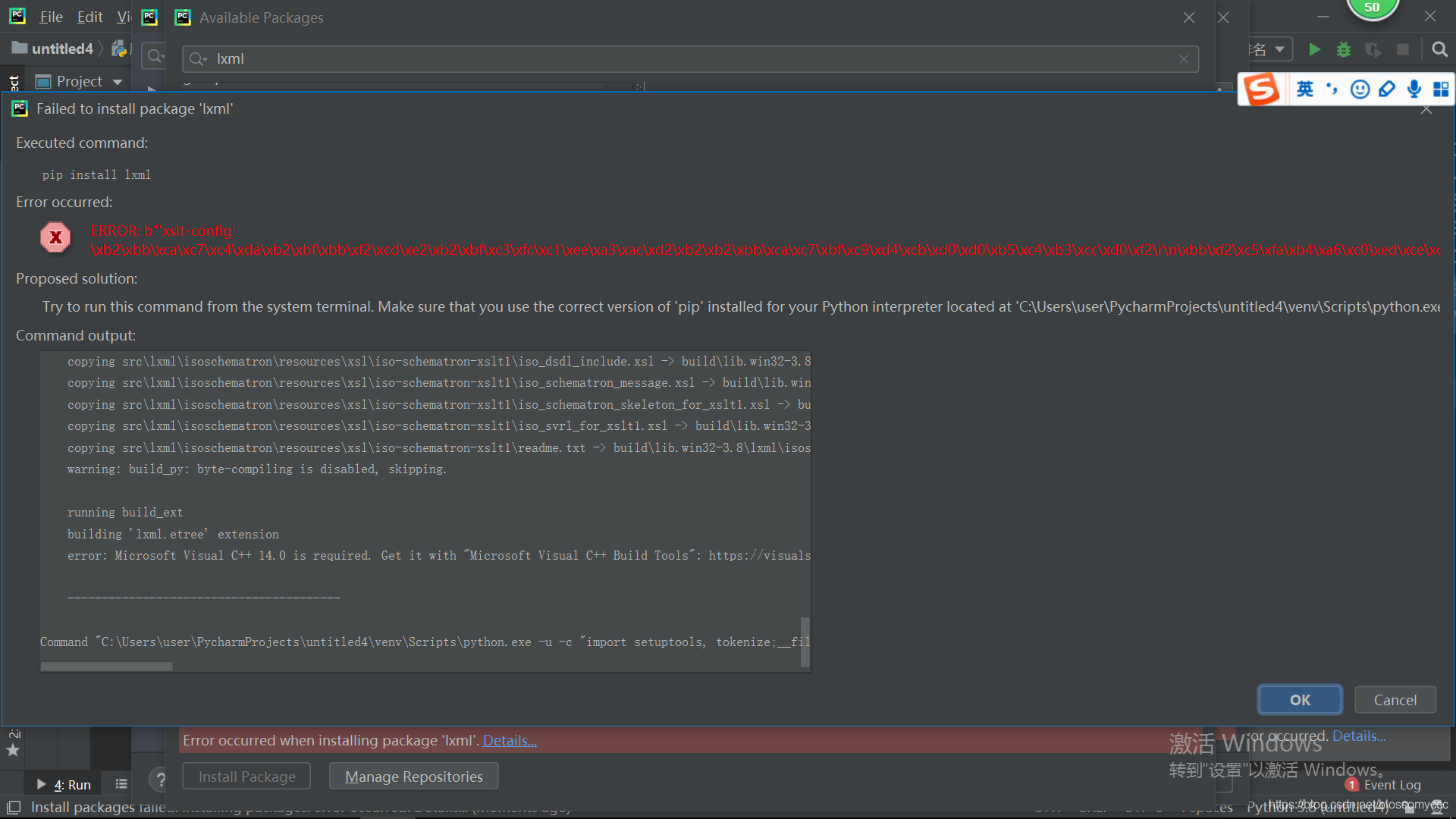Open Sogou emoji panel

tap(1360, 89)
